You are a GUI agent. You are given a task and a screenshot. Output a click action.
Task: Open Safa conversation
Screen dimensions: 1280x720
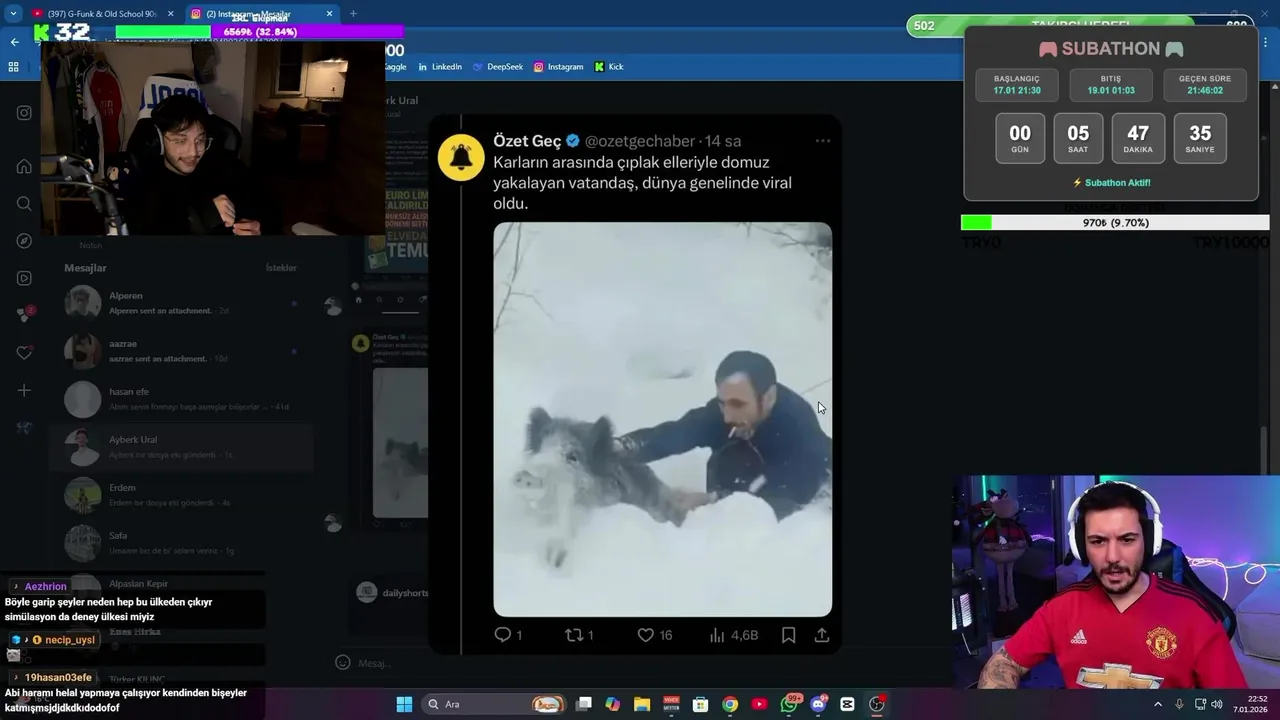181,542
